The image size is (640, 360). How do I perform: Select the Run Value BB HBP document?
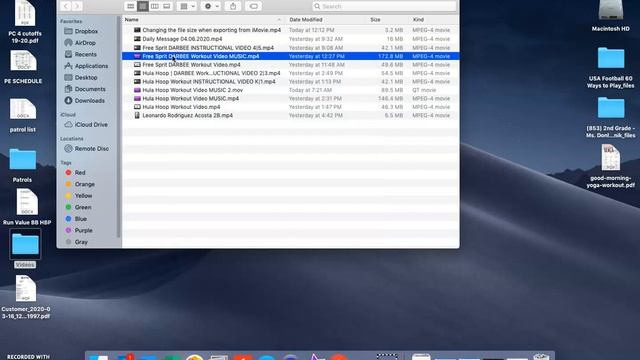[27, 207]
